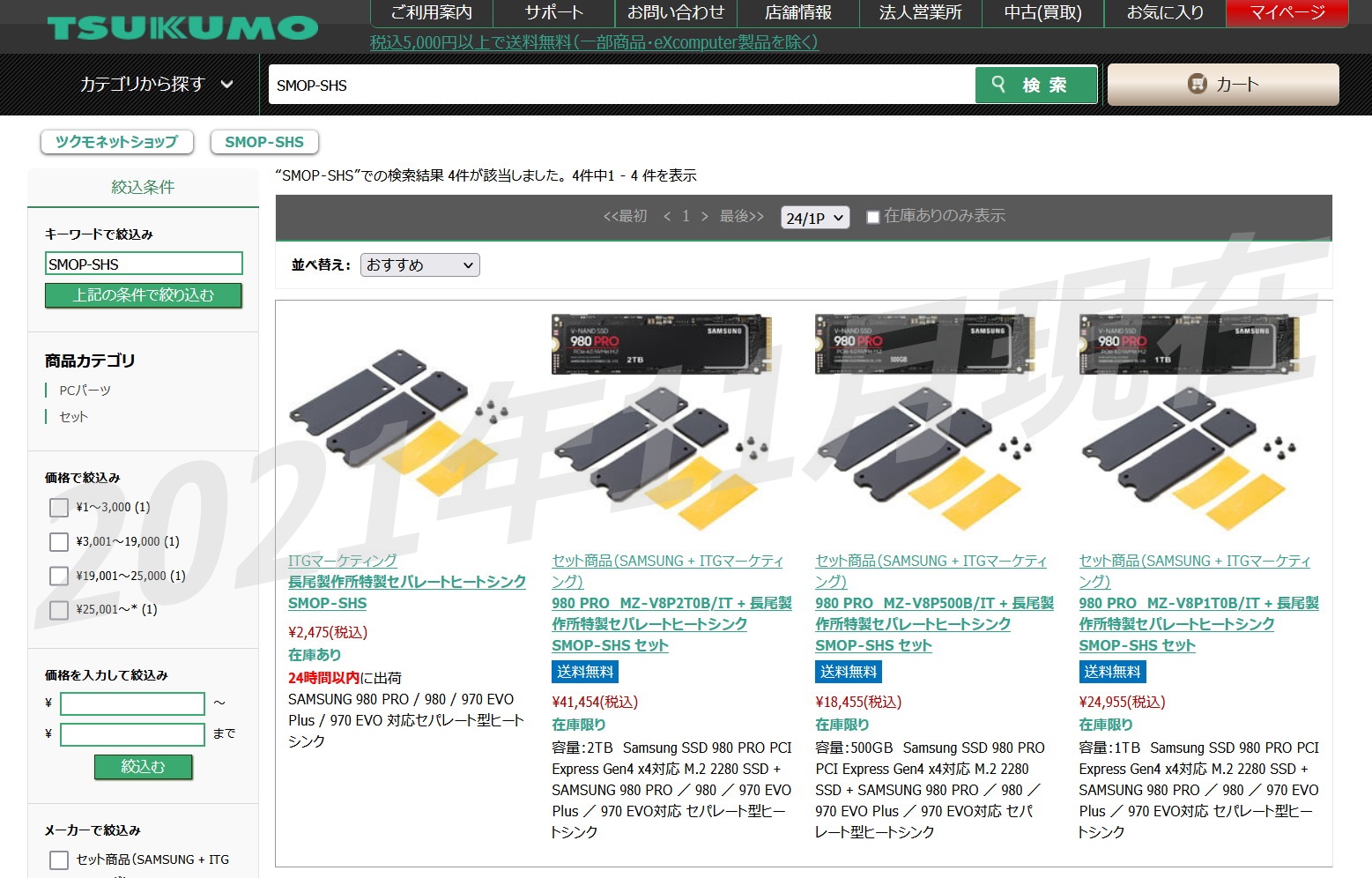Check the ¥19,001～25,000 price filter
Image resolution: width=1372 pixels, height=878 pixels.
point(59,576)
